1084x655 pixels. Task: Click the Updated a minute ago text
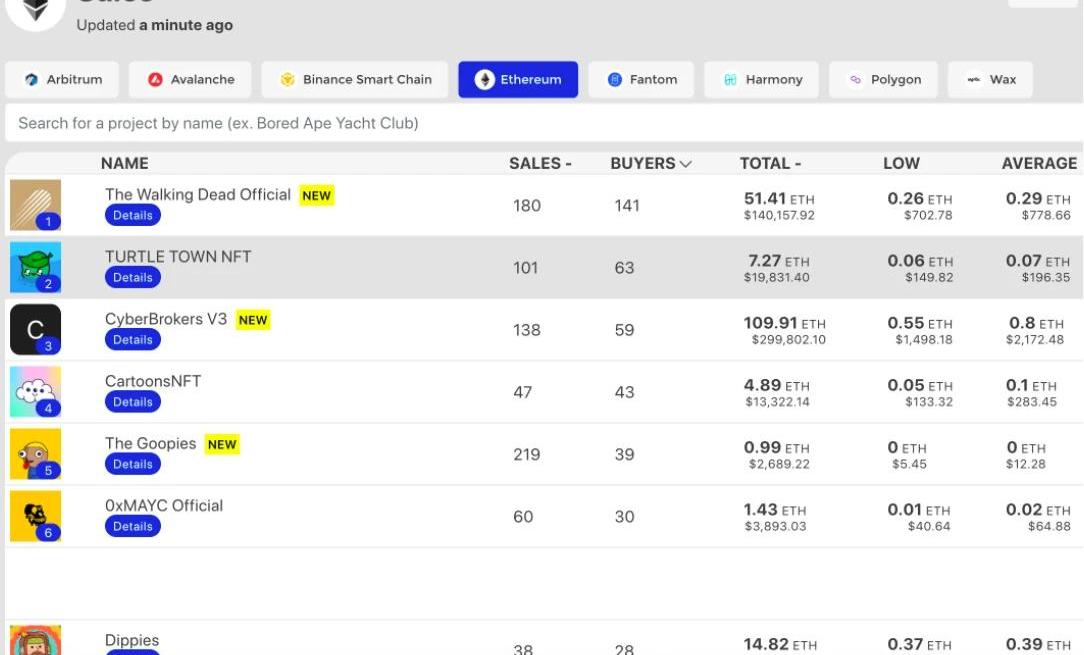pos(155,25)
